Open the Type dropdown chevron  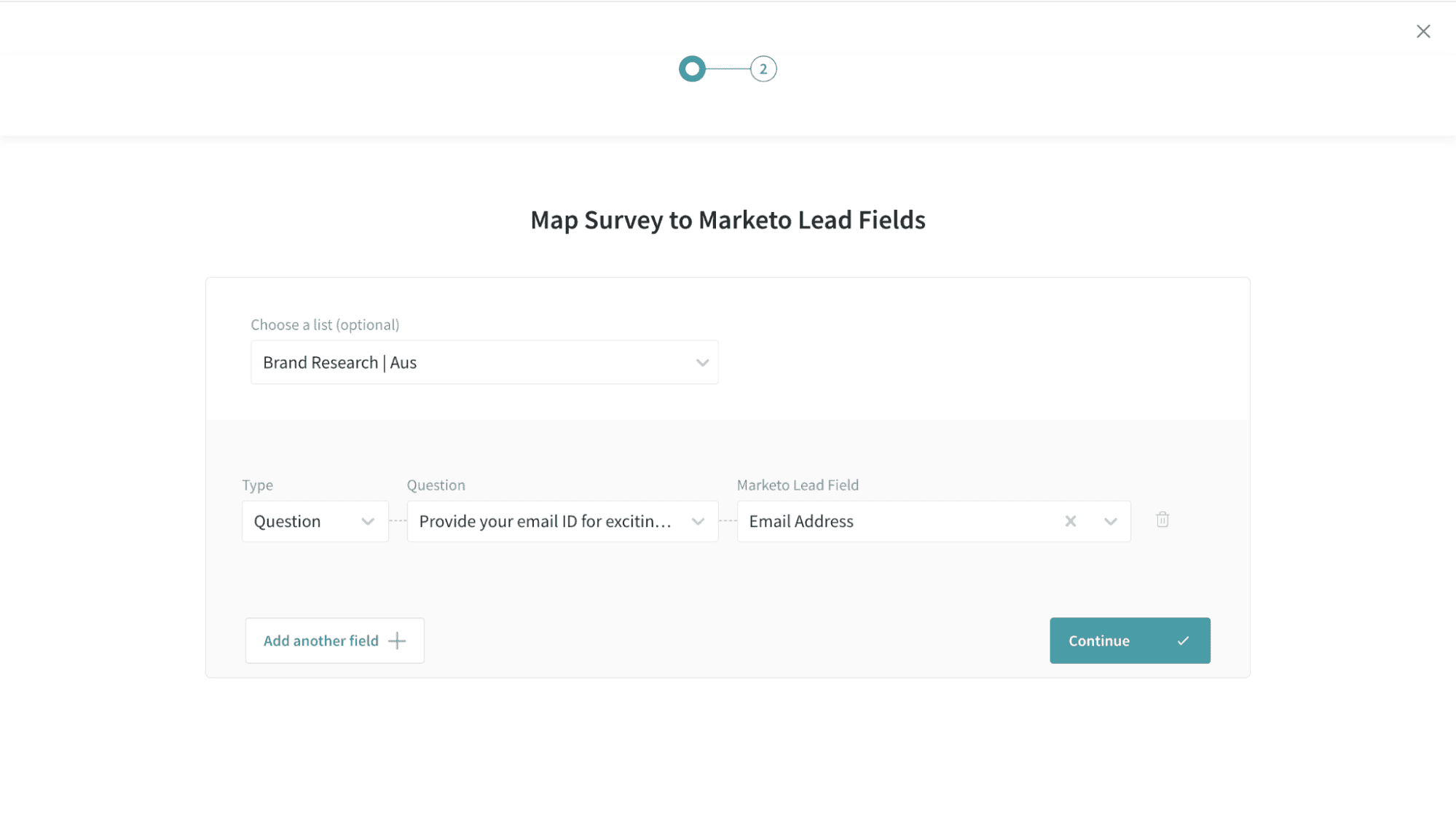tap(368, 521)
